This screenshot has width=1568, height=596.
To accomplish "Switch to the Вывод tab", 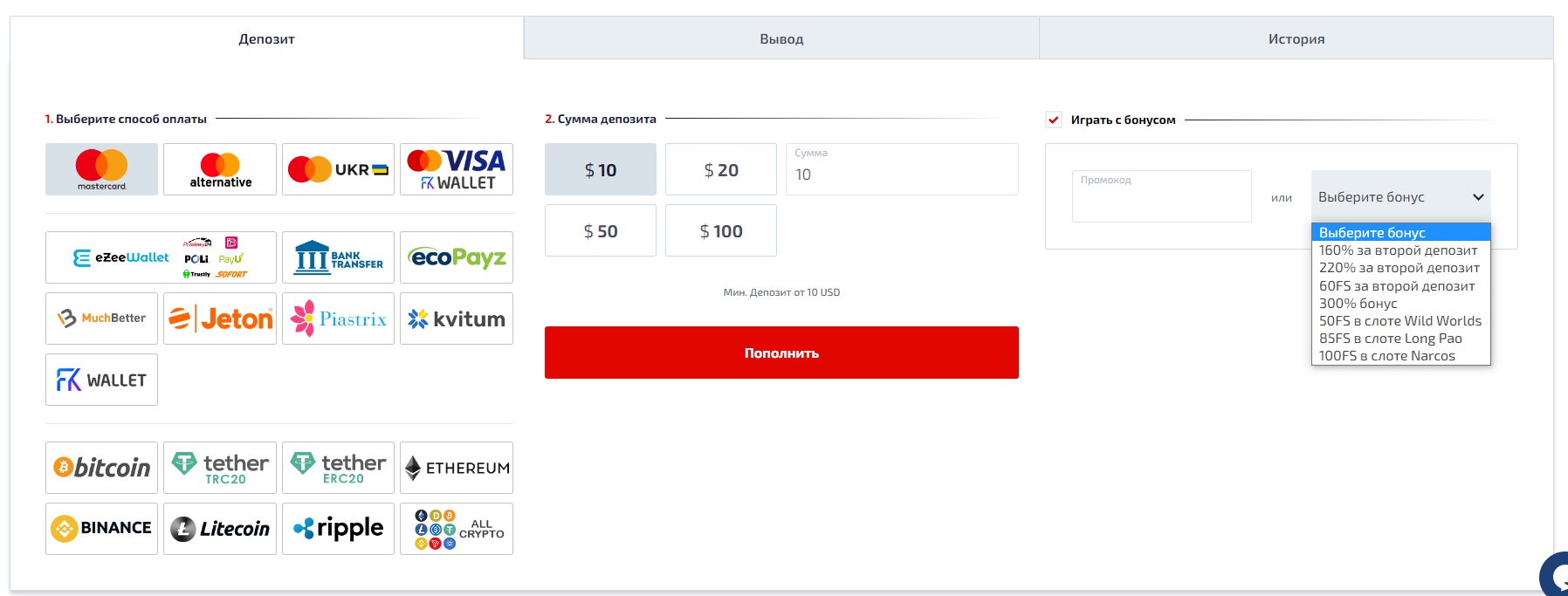I will (781, 38).
